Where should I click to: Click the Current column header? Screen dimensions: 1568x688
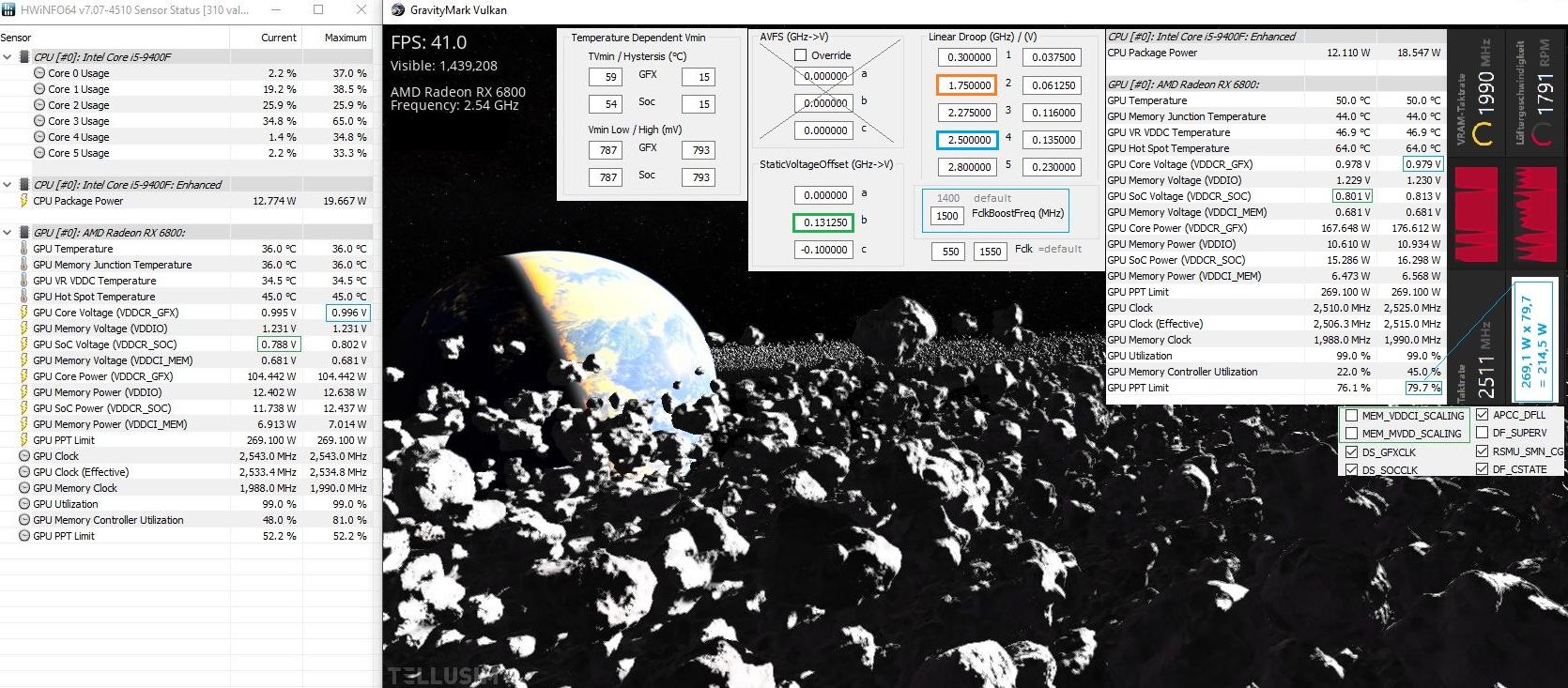pyautogui.click(x=279, y=38)
